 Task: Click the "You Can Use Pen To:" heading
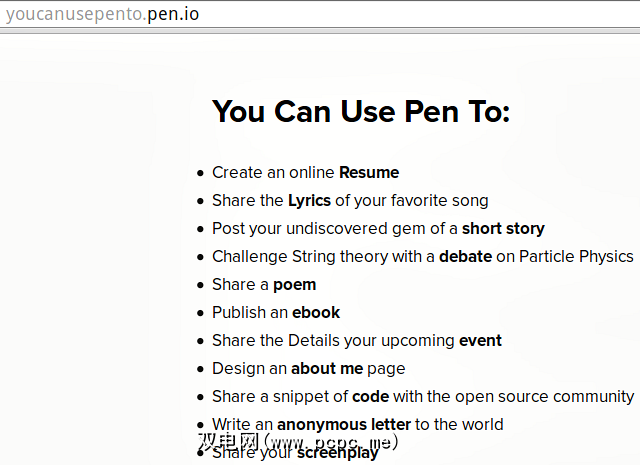point(361,111)
